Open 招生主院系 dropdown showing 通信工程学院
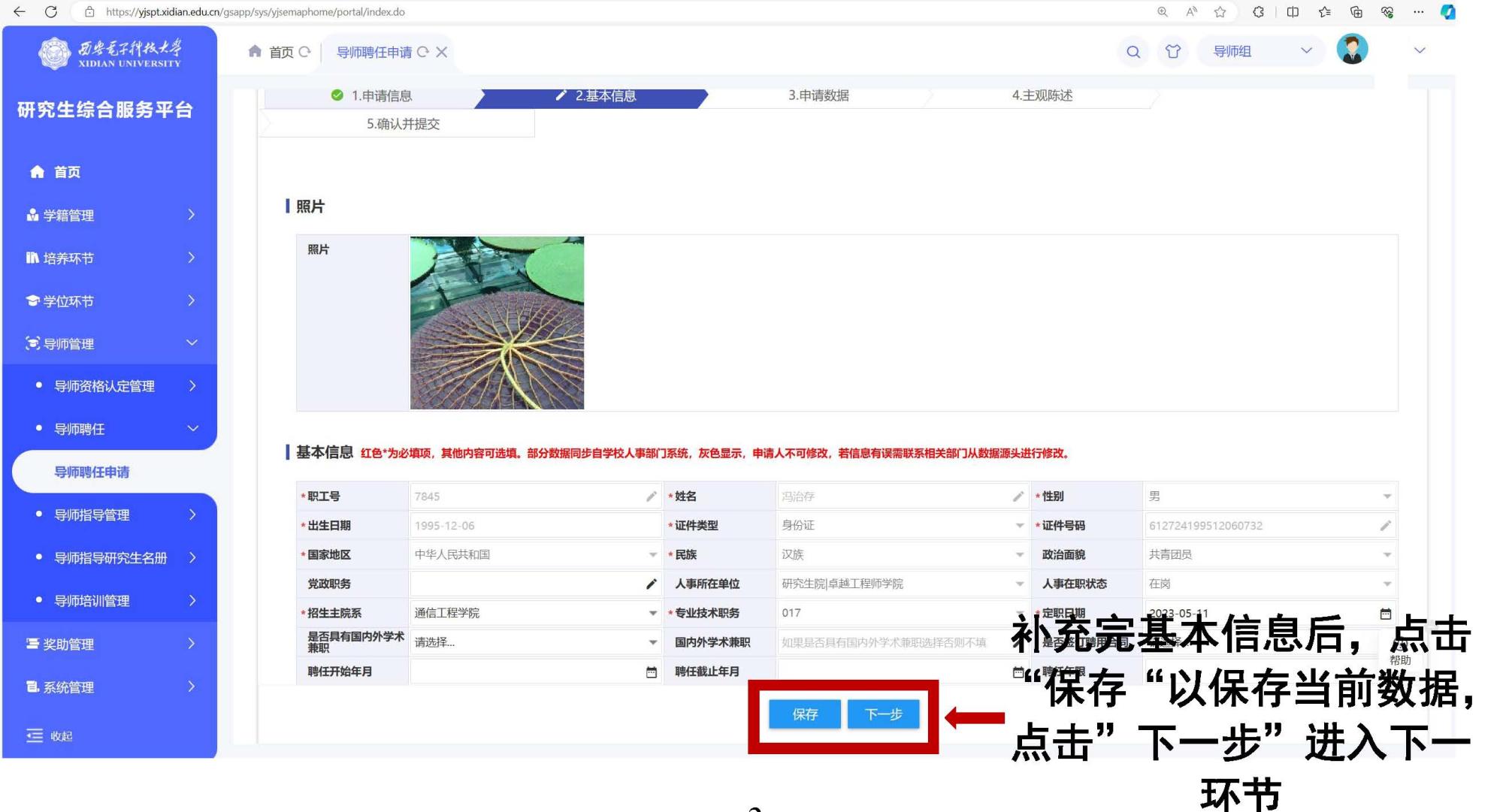1503x812 pixels. pyautogui.click(x=534, y=613)
